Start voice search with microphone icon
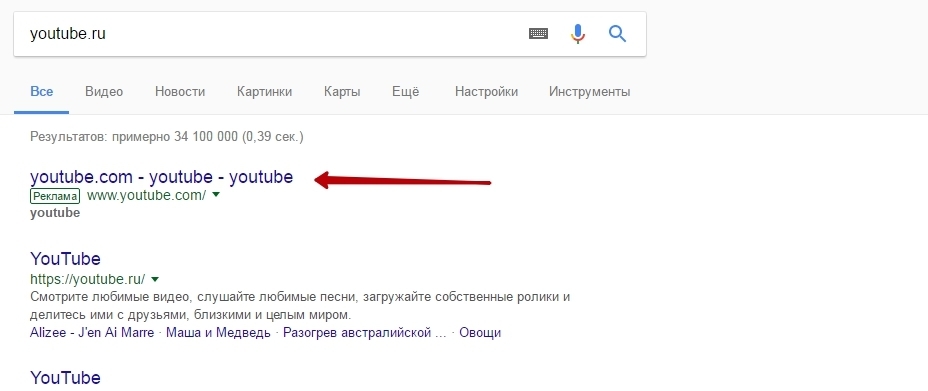The height and width of the screenshot is (391, 928). click(x=578, y=34)
